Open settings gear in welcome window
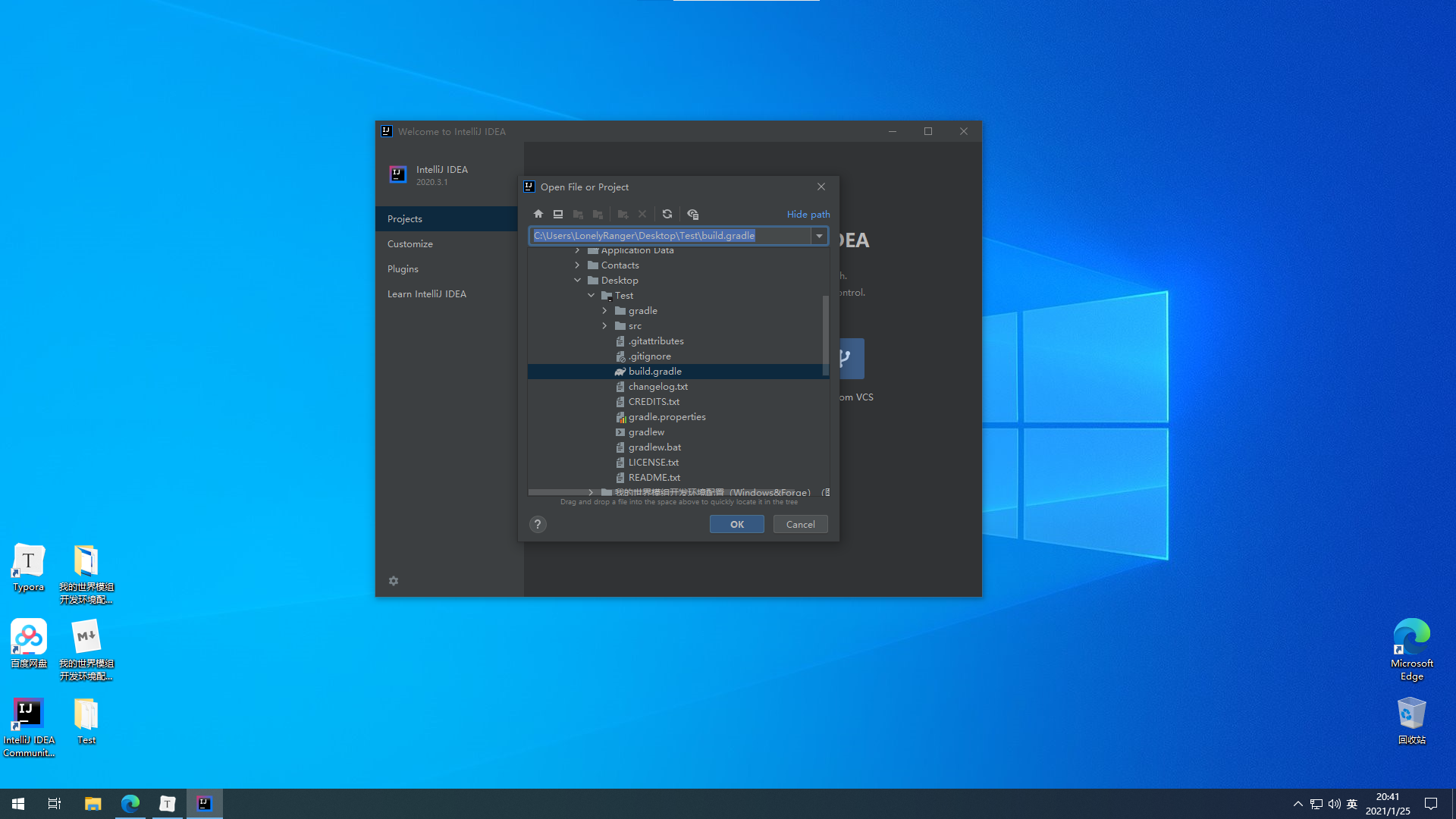Image resolution: width=1456 pixels, height=819 pixels. pos(394,581)
